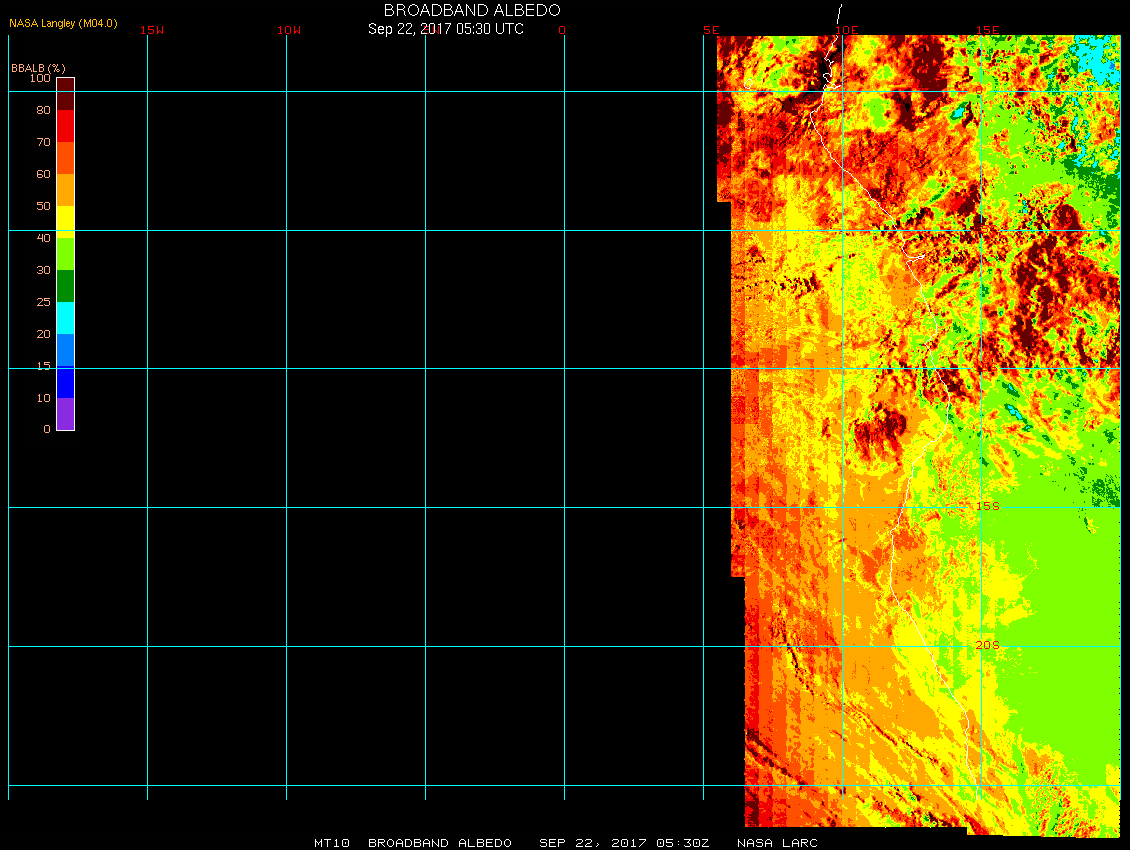Click the Sep 22, 2017 05:30 UTC timestamp

tap(446, 29)
